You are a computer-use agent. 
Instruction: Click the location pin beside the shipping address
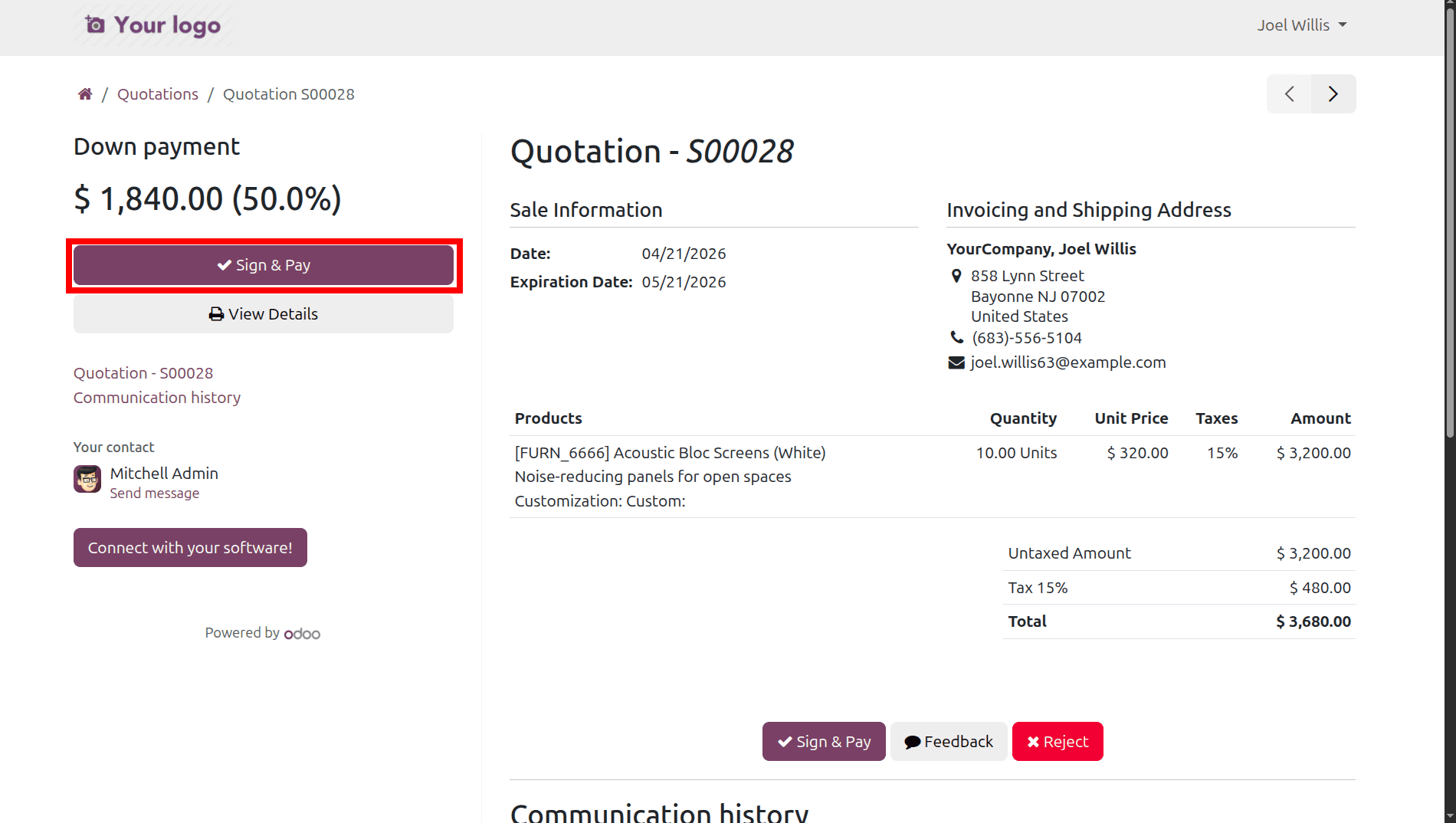tap(956, 275)
